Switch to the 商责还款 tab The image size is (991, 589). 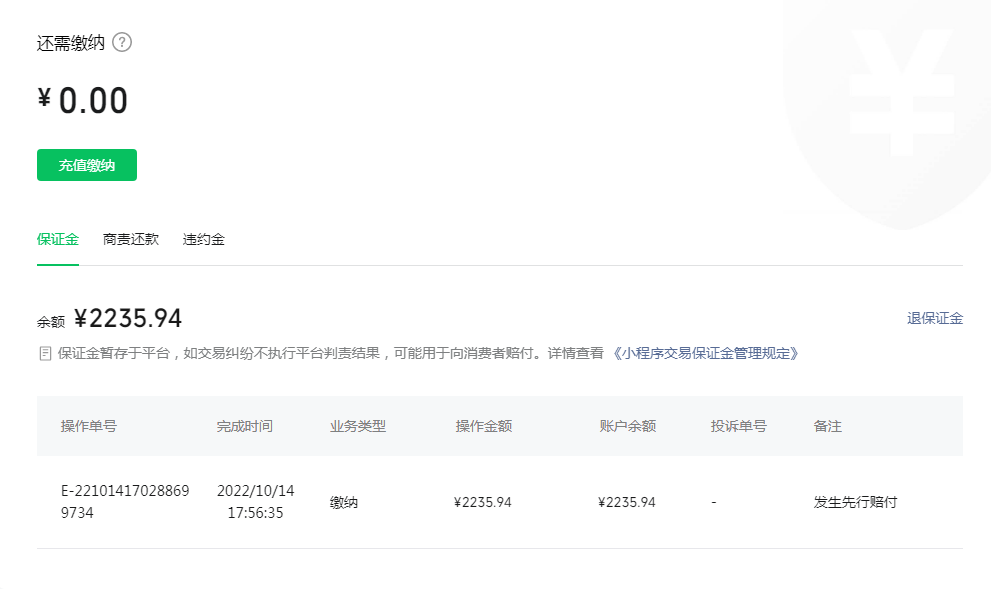coord(131,240)
